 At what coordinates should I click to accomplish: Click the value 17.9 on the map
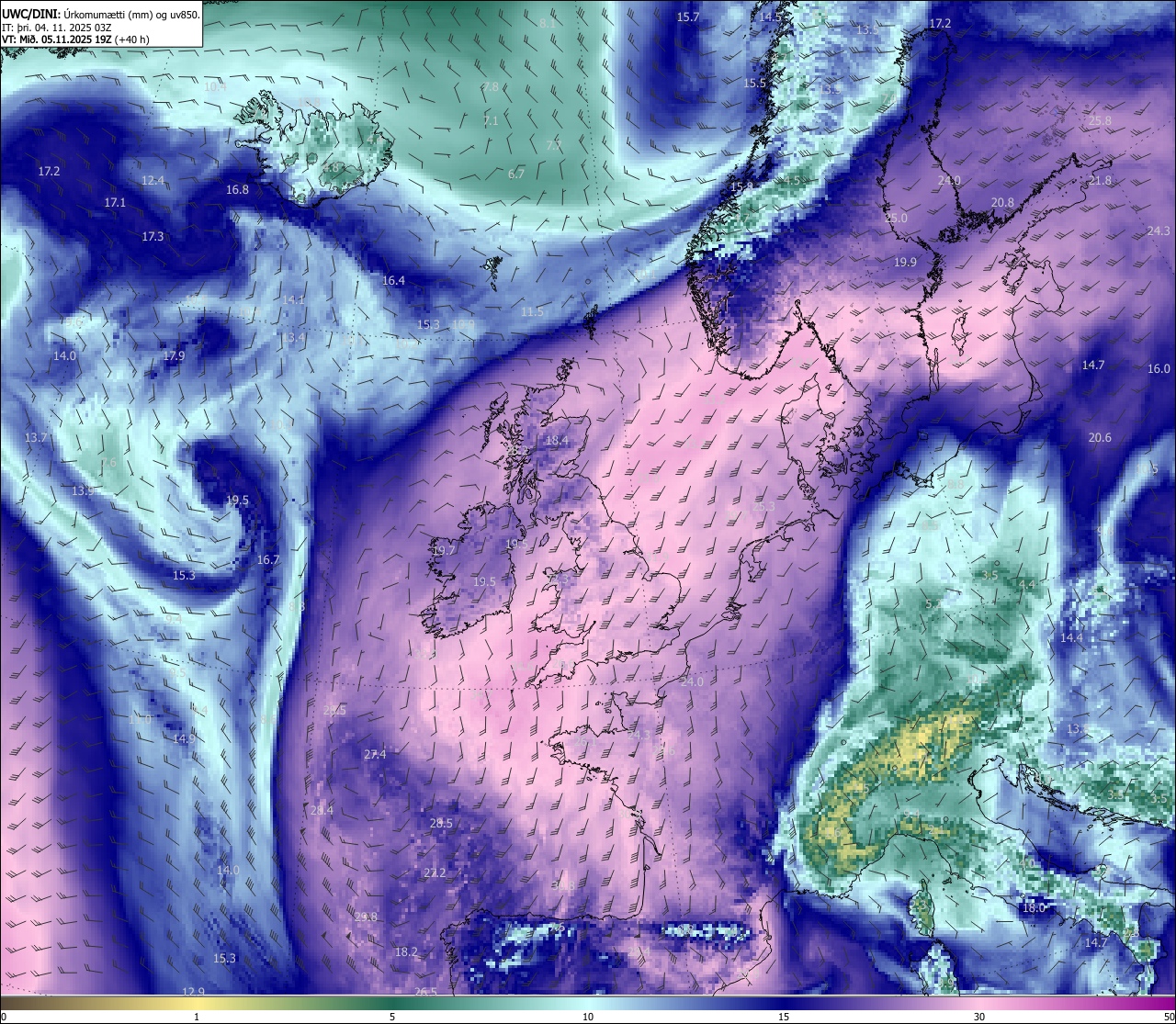pos(174,355)
